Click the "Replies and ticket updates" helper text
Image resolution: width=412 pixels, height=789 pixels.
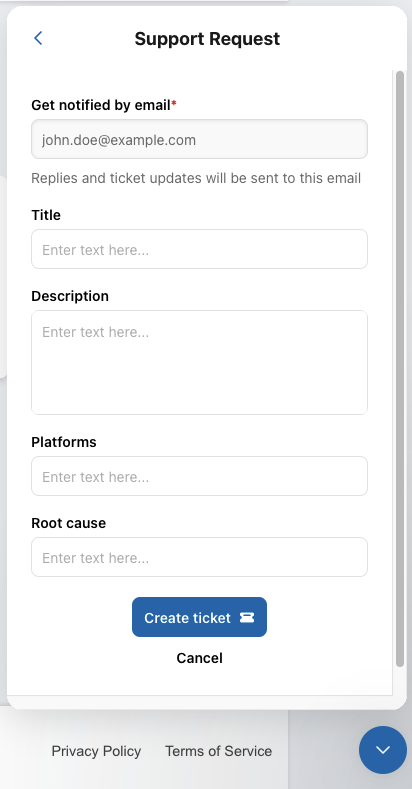tap(196, 178)
